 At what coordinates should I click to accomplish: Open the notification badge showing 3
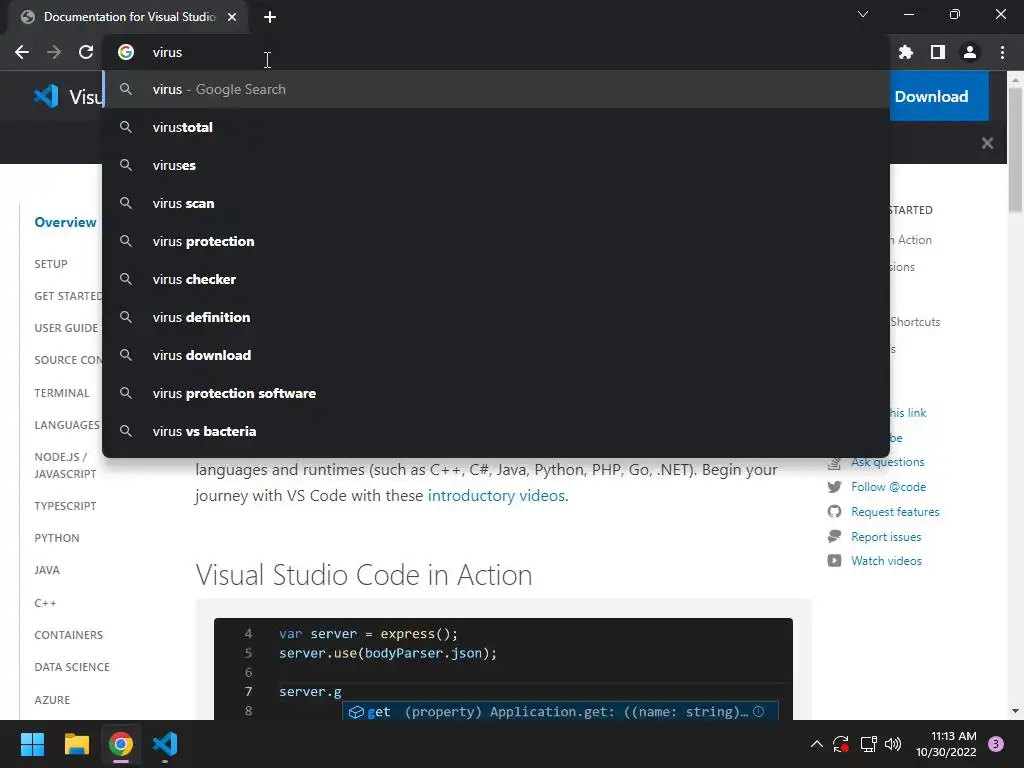coord(996,744)
